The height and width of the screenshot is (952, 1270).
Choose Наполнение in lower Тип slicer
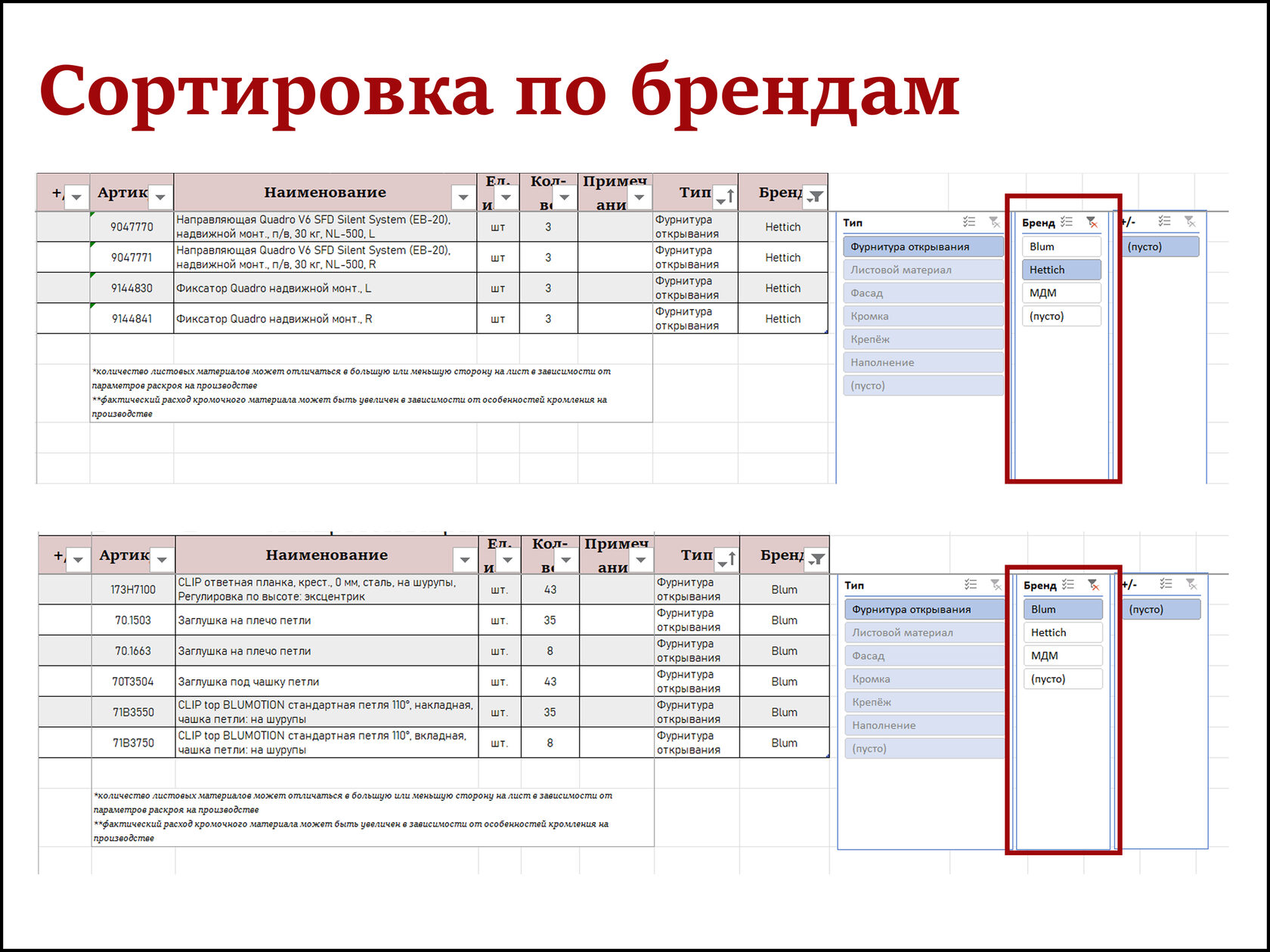(x=925, y=725)
